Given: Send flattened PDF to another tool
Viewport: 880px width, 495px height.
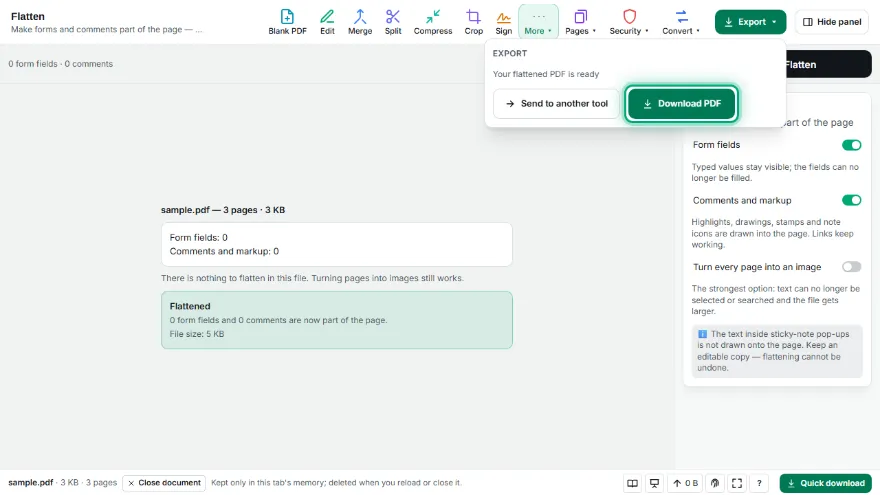Looking at the screenshot, I should click(x=556, y=103).
